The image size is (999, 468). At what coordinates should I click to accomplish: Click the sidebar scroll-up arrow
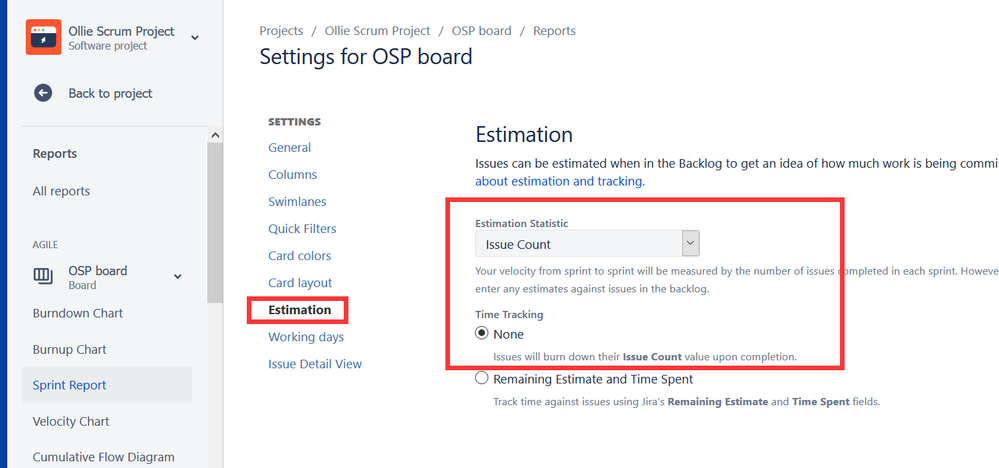click(215, 135)
